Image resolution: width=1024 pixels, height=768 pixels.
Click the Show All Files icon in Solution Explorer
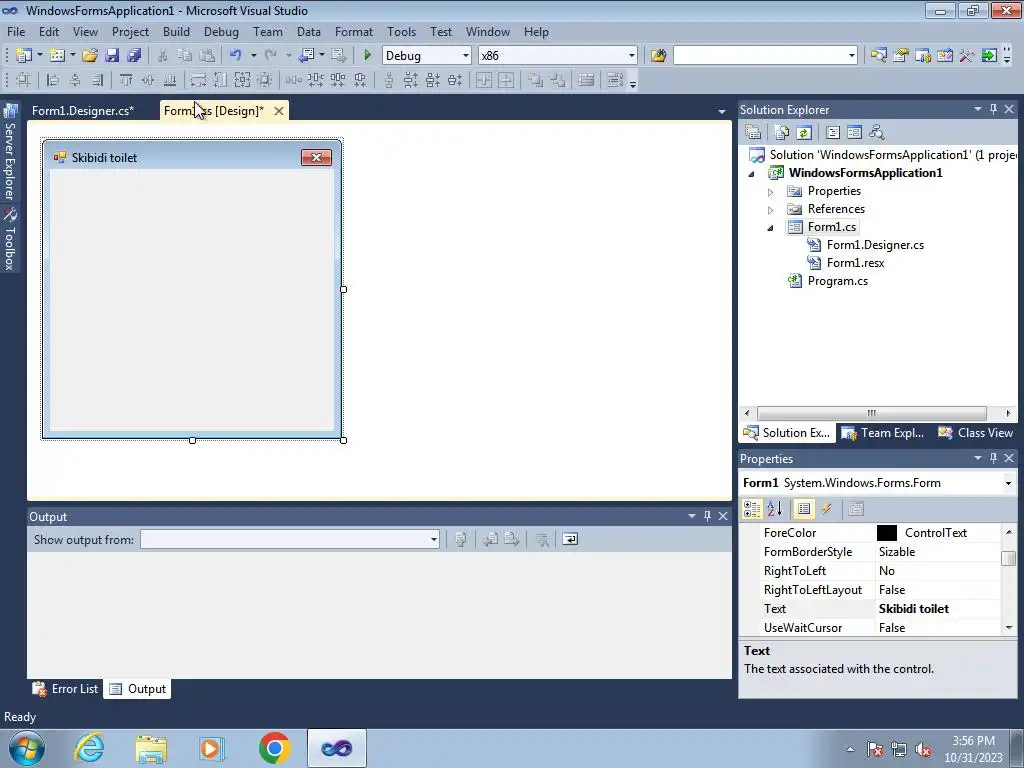tap(781, 133)
